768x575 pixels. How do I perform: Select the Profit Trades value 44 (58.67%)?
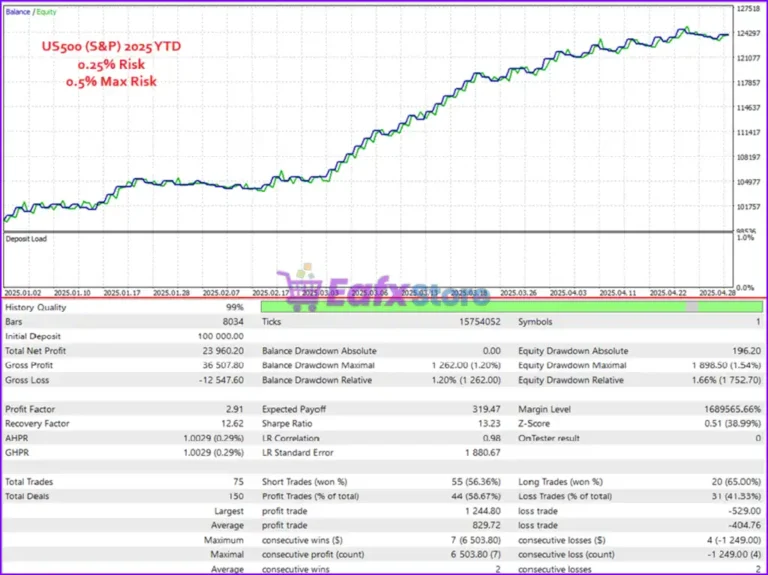[x=476, y=496]
